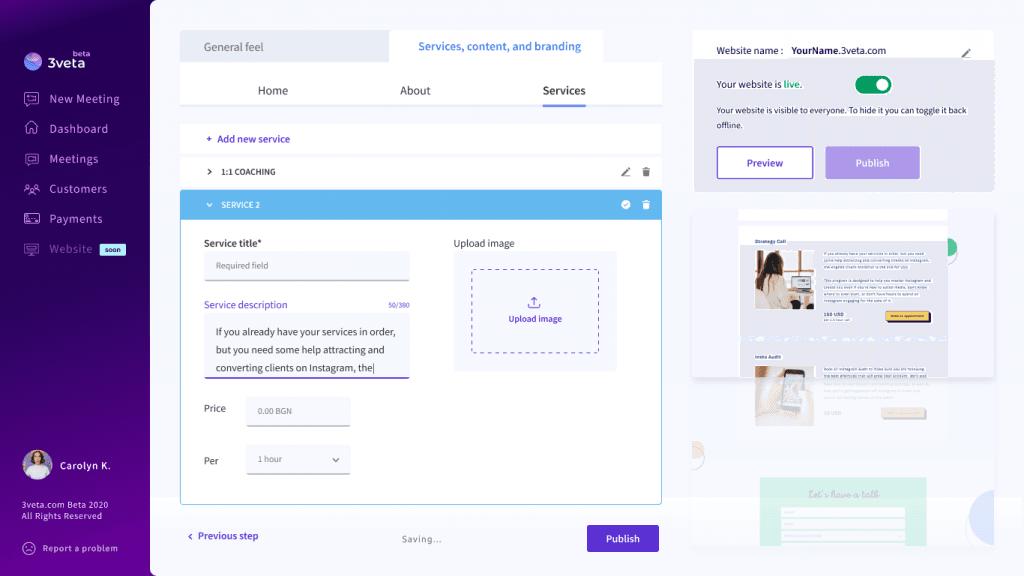Click Add new service link
The image size is (1024, 576).
(x=253, y=138)
